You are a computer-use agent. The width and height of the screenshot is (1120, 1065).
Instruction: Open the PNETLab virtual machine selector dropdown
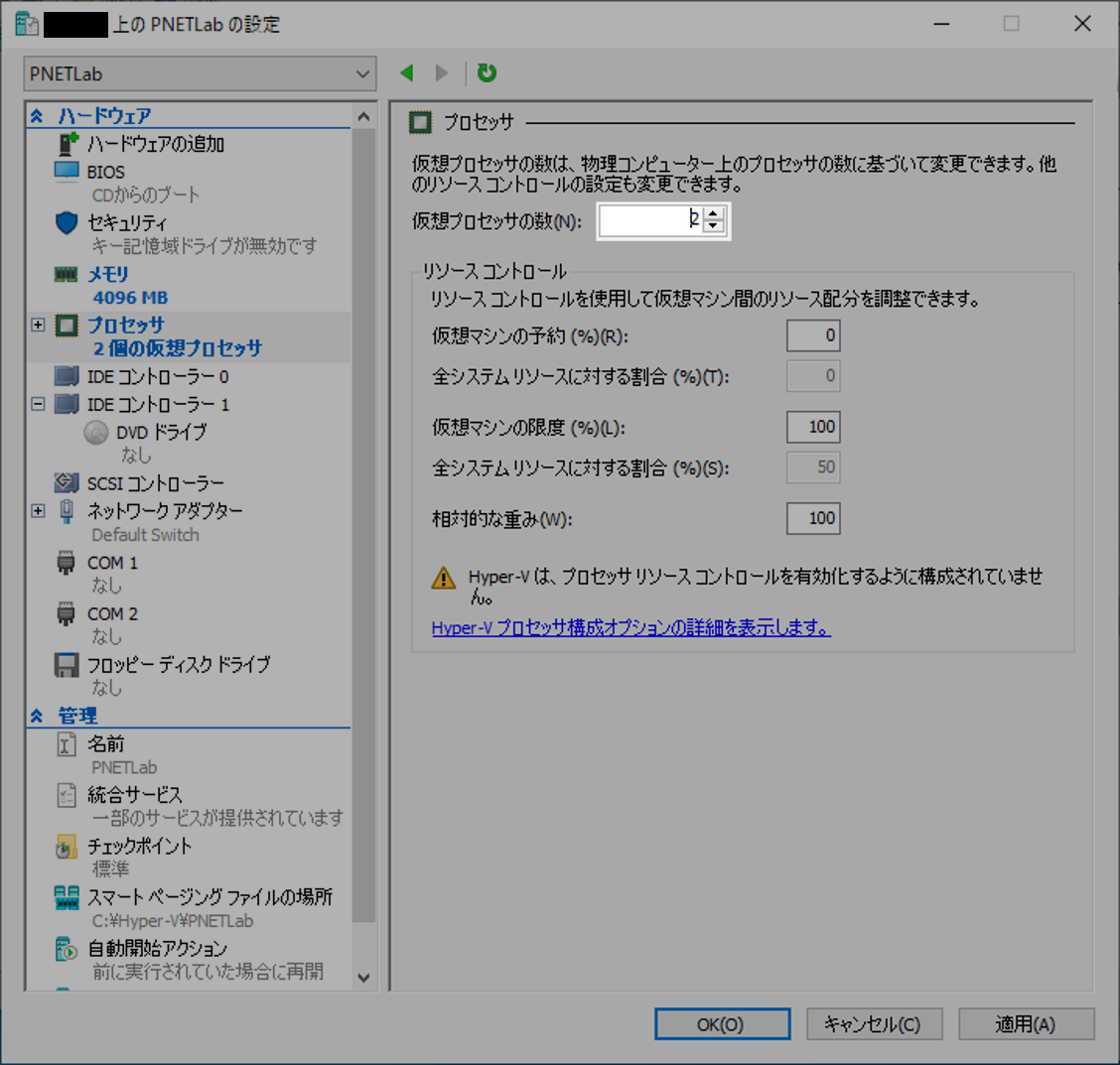[x=199, y=73]
